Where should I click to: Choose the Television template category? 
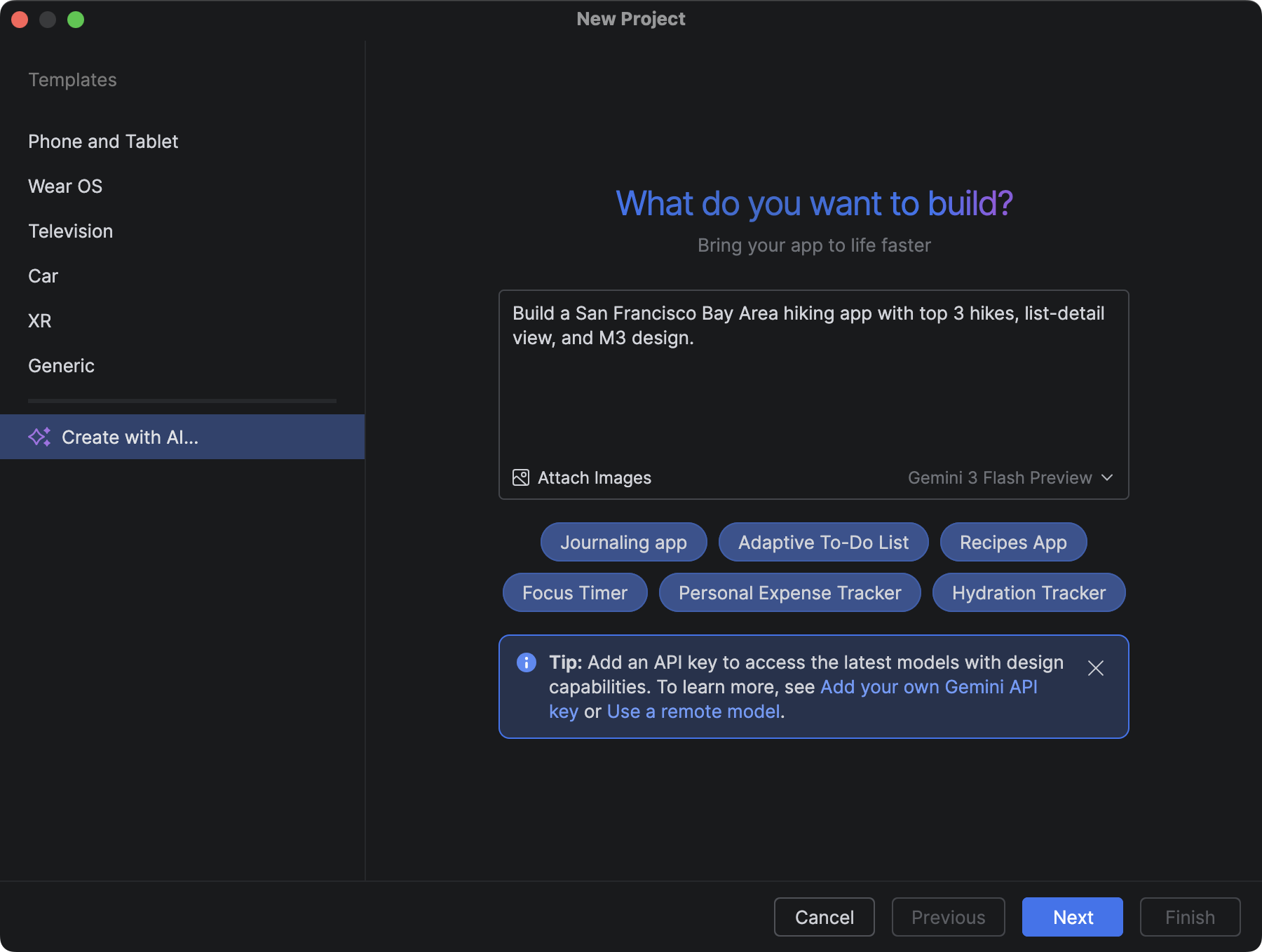[x=70, y=231]
